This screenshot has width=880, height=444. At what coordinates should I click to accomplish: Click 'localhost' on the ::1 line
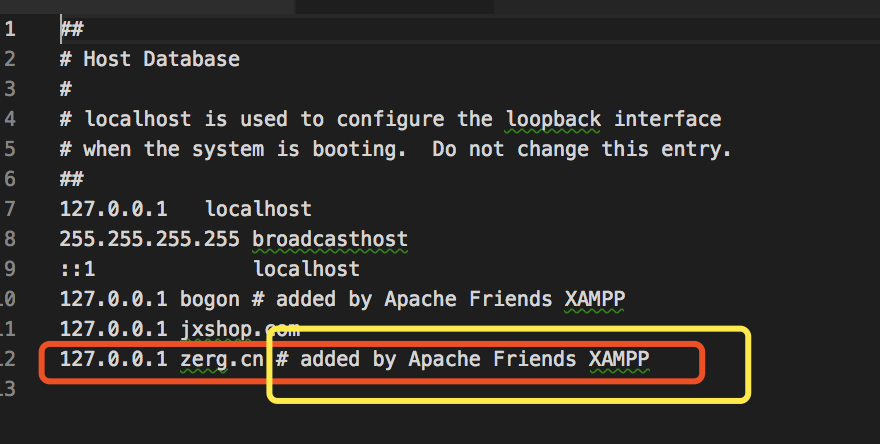click(x=306, y=269)
